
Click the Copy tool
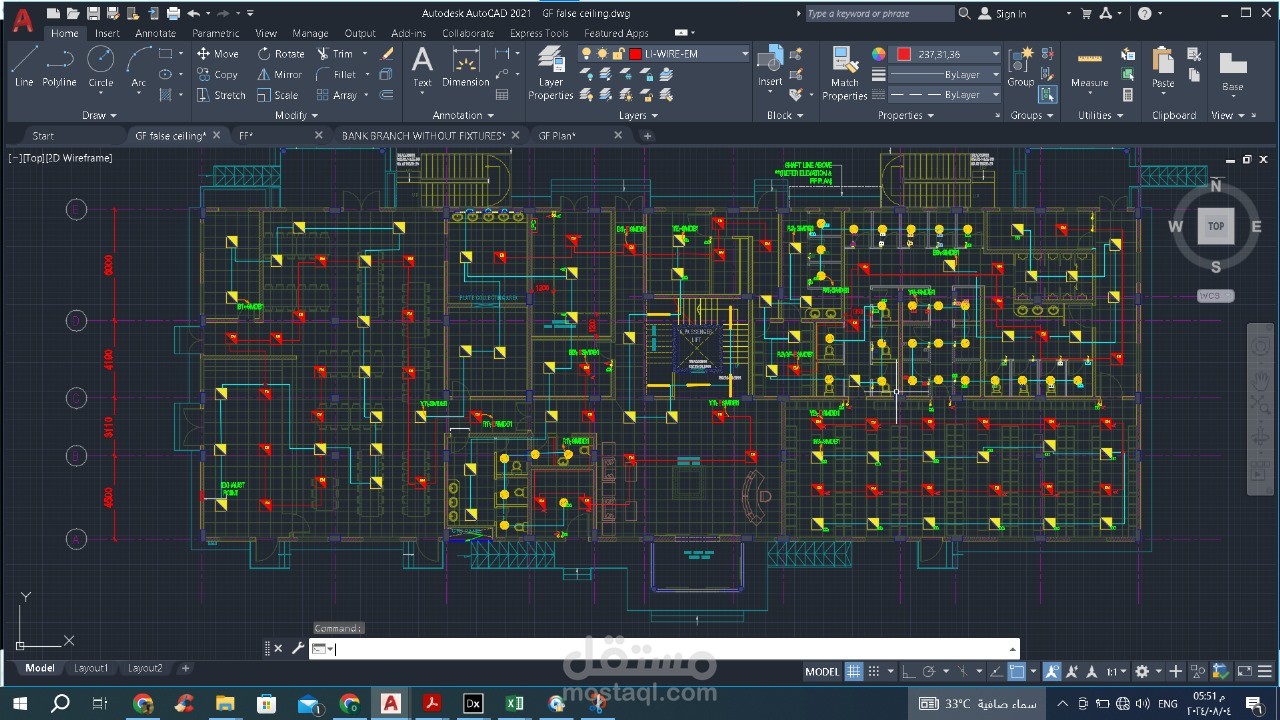(218, 74)
